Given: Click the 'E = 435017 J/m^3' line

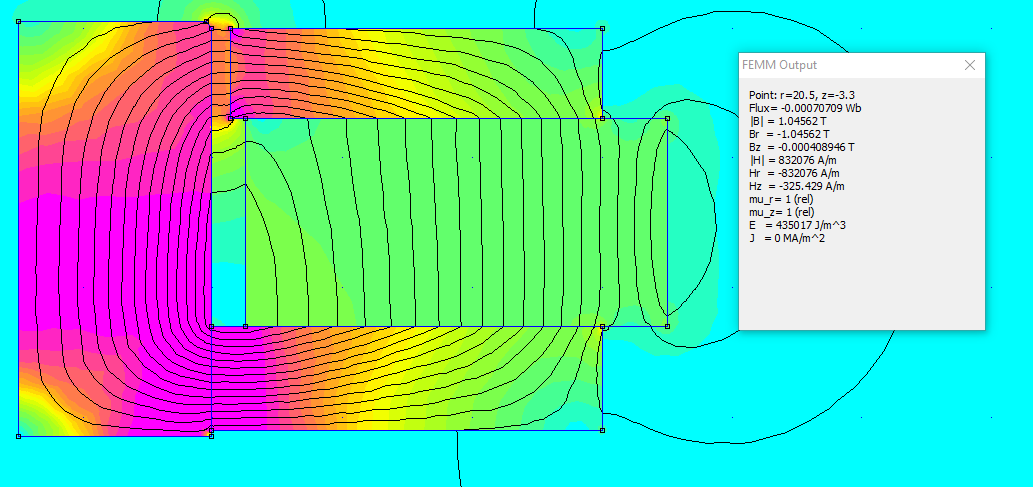Looking at the screenshot, I should (797, 225).
